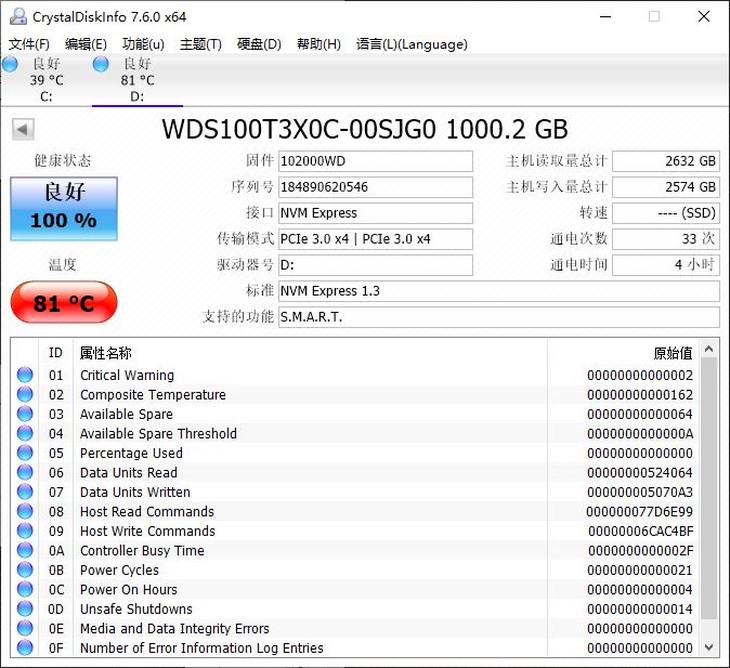Select the Critical Warning attribute name
Screen dimensions: 730x668
(127, 375)
